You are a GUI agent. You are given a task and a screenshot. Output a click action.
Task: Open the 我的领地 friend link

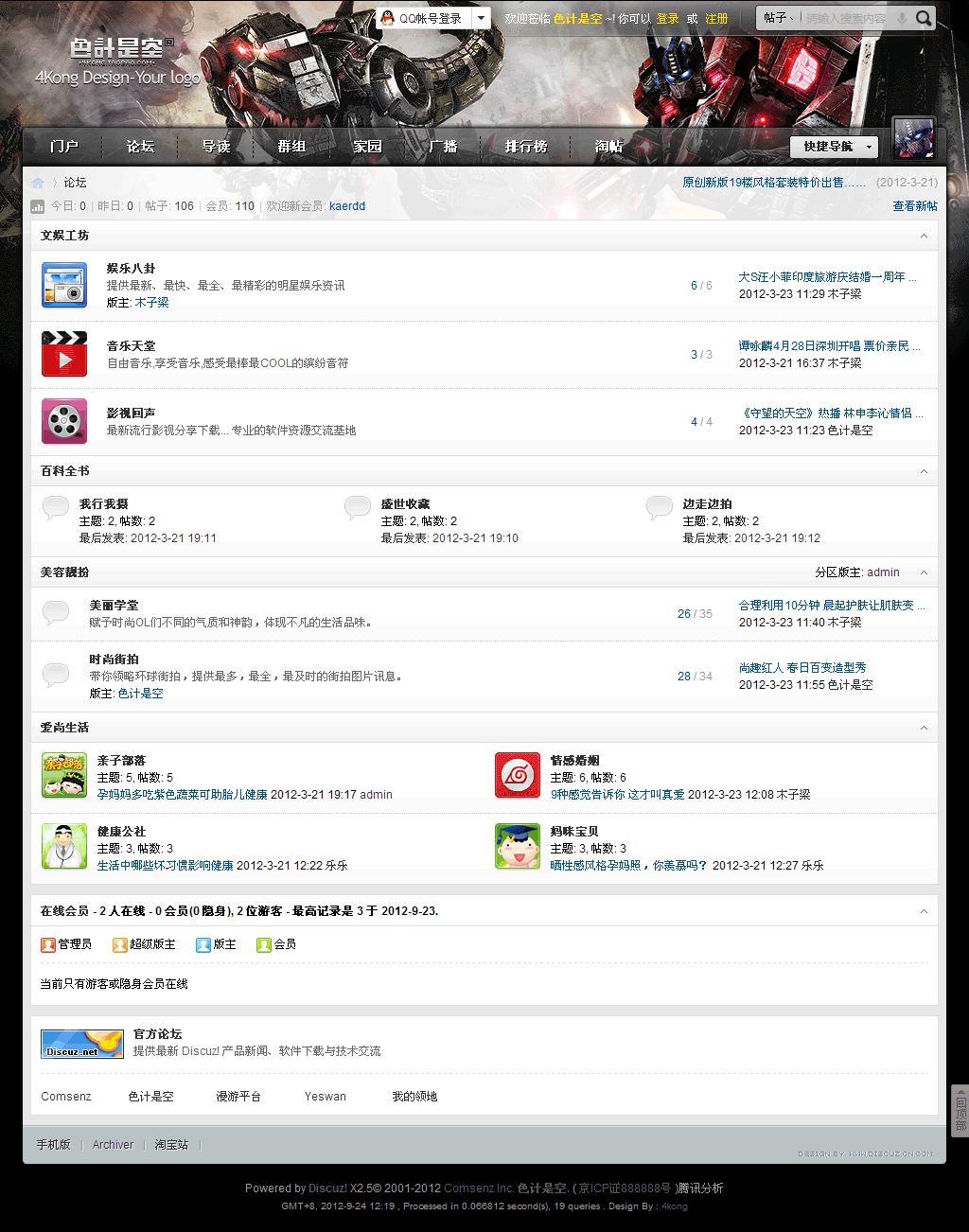(415, 1097)
